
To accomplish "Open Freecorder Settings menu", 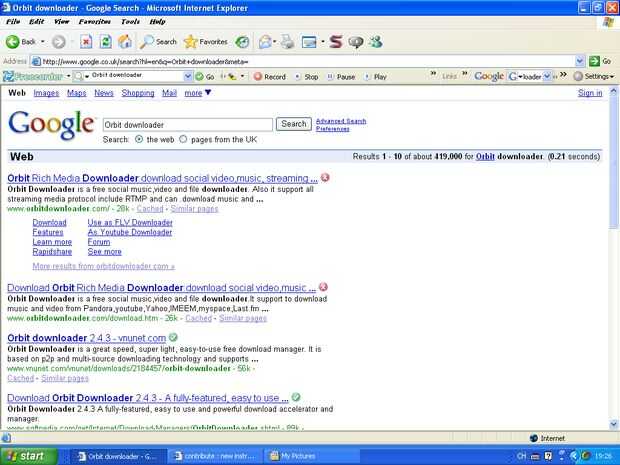I will [x=594, y=76].
